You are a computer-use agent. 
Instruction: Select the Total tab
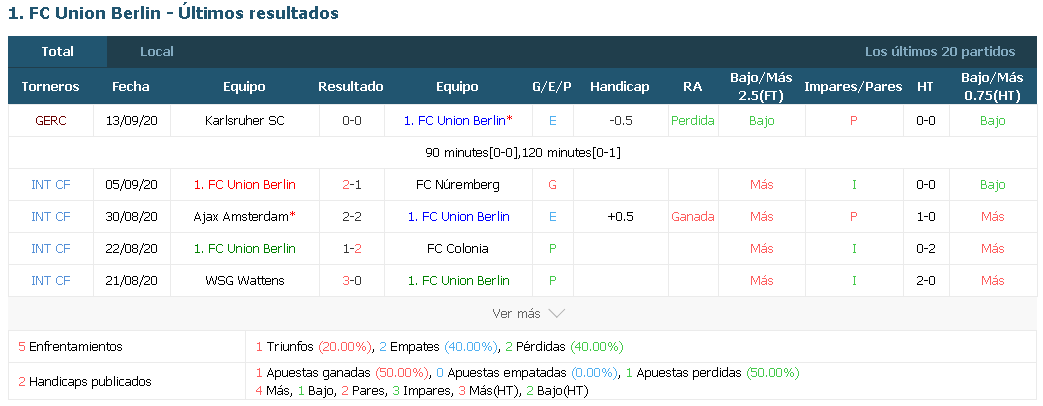[58, 51]
